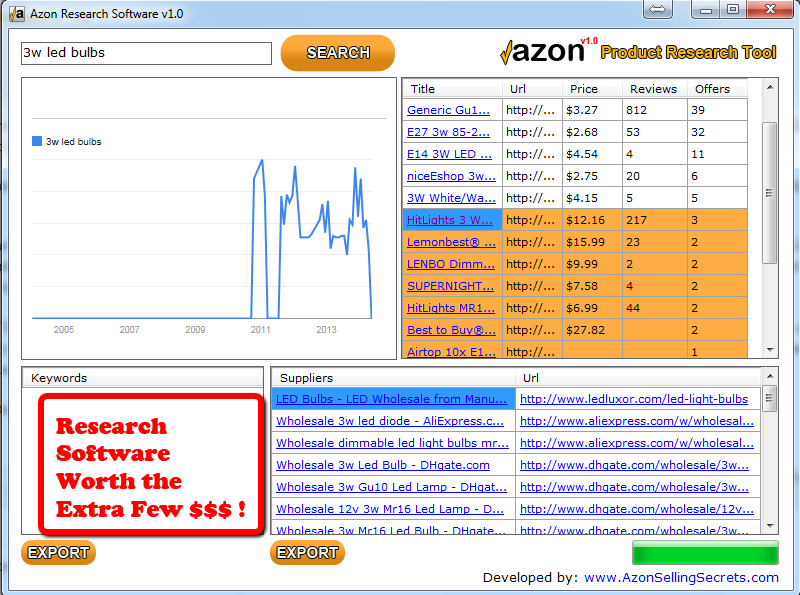800x595 pixels.
Task: Export the Keywords list
Action: pyautogui.click(x=58, y=553)
